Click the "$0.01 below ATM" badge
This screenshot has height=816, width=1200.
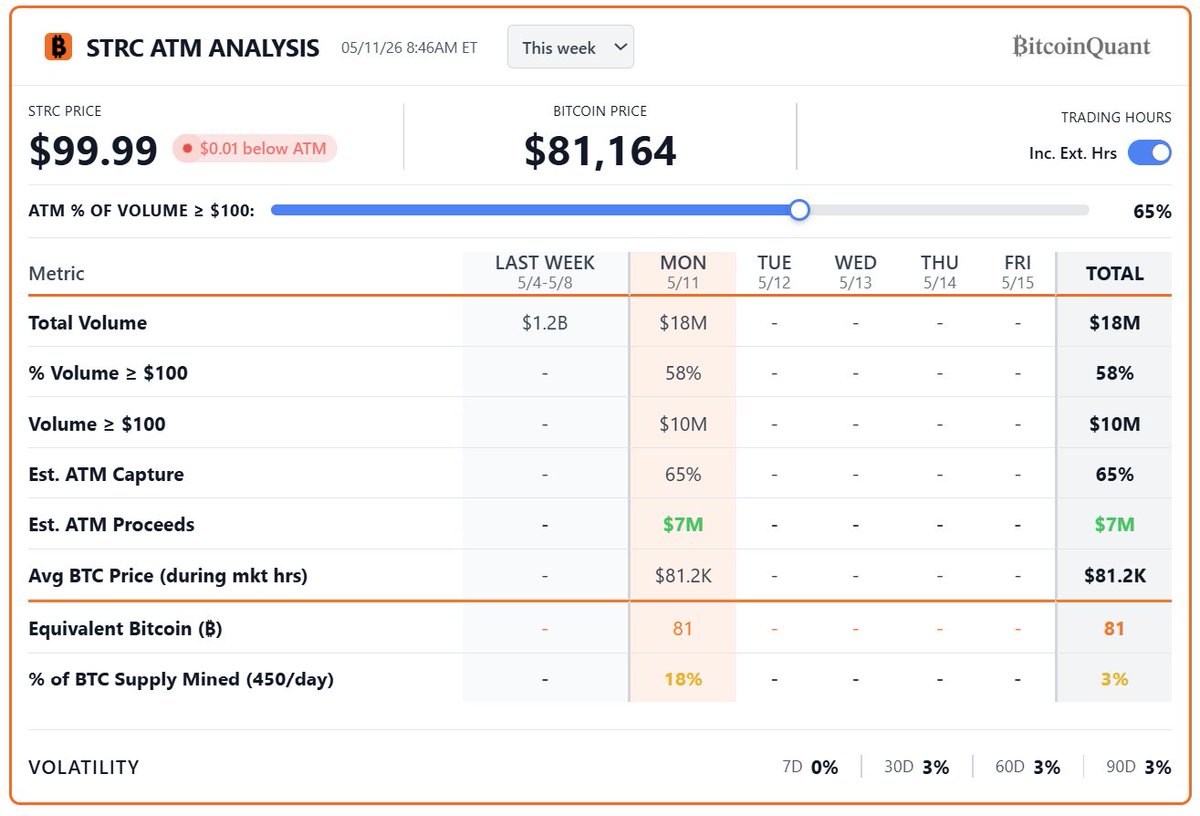[255, 149]
